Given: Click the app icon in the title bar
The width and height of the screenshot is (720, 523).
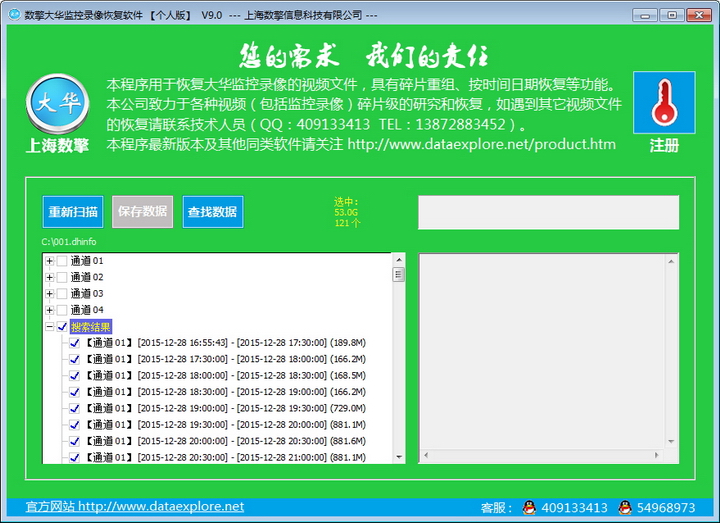Looking at the screenshot, I should [15, 15].
